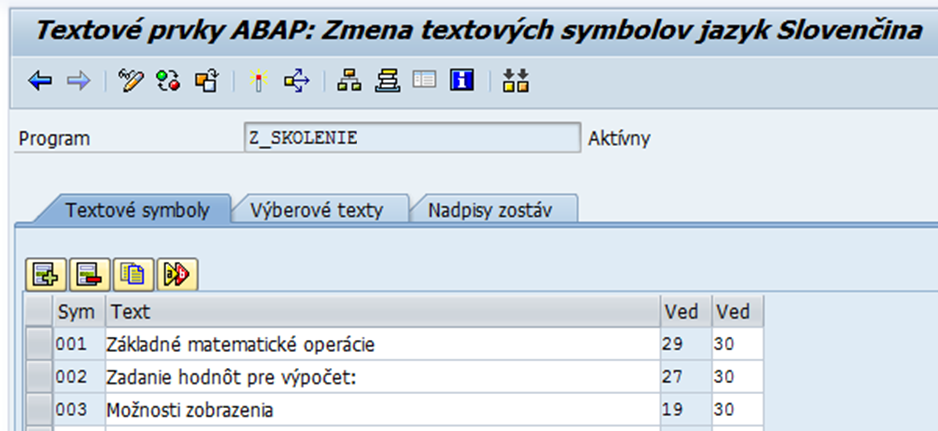Image resolution: width=938 pixels, height=431 pixels.
Task: Click the max length 30 in row 003
Action: tap(738, 409)
